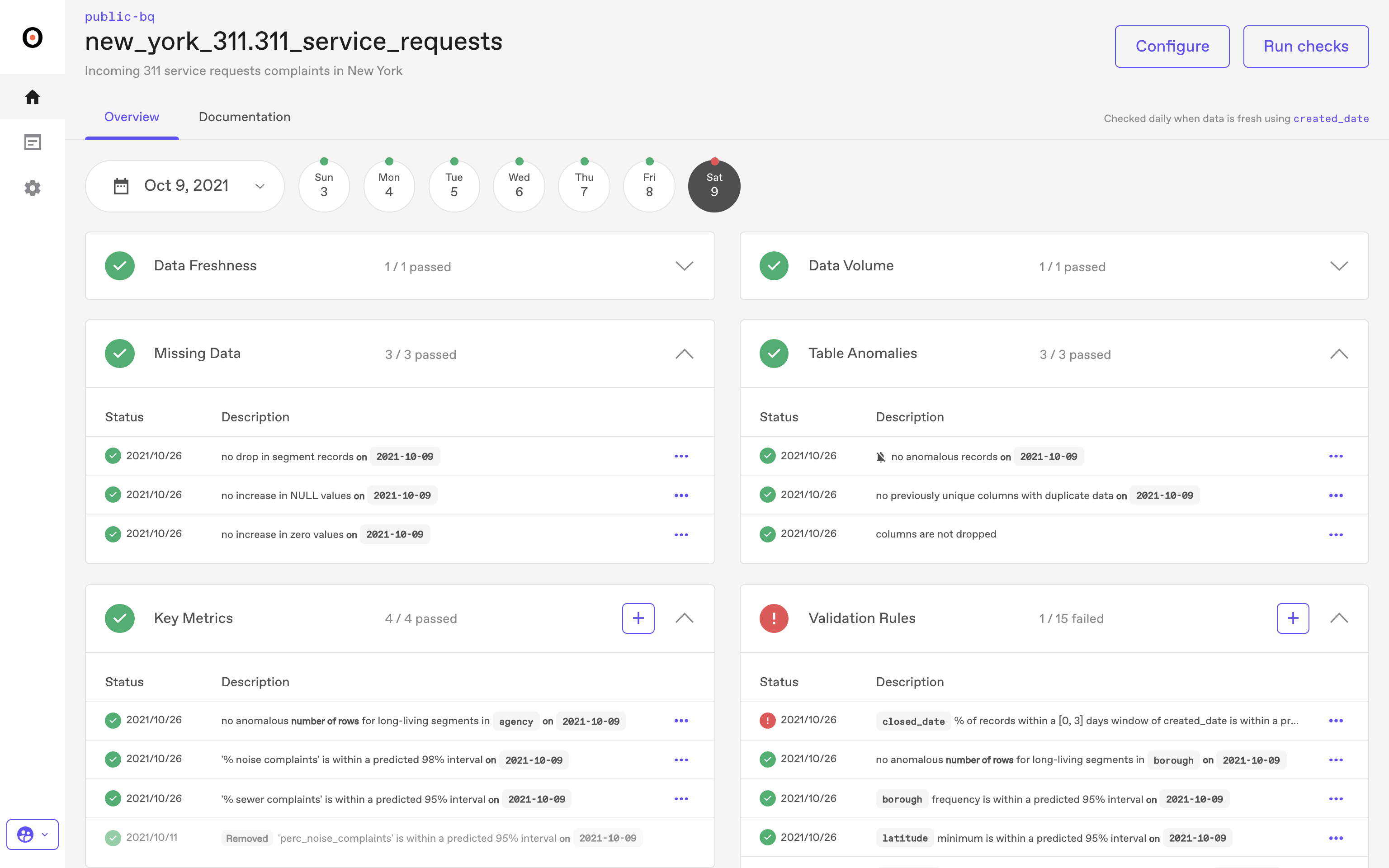The image size is (1389, 868).
Task: Click the Run checks button
Action: (x=1305, y=47)
